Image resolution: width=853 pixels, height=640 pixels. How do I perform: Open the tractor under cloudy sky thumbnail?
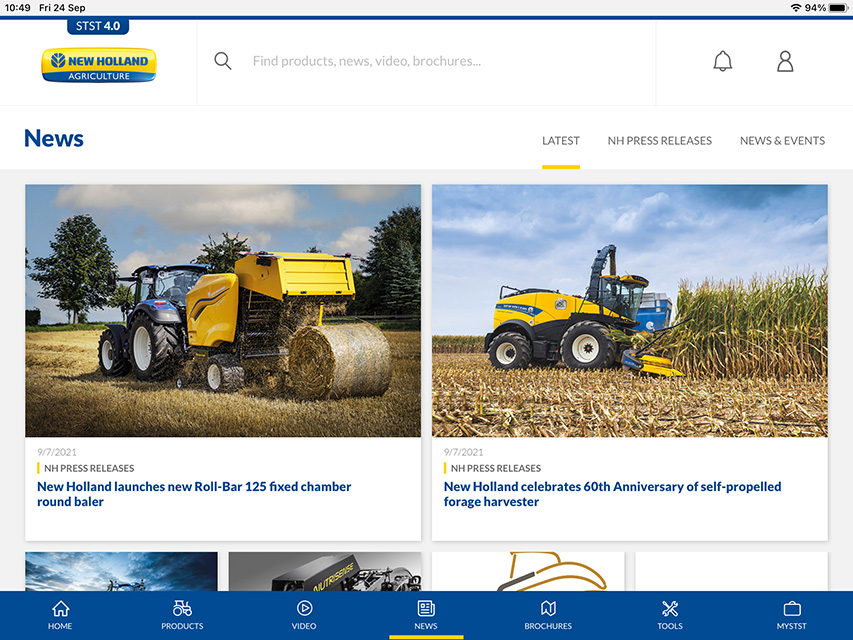[121, 571]
